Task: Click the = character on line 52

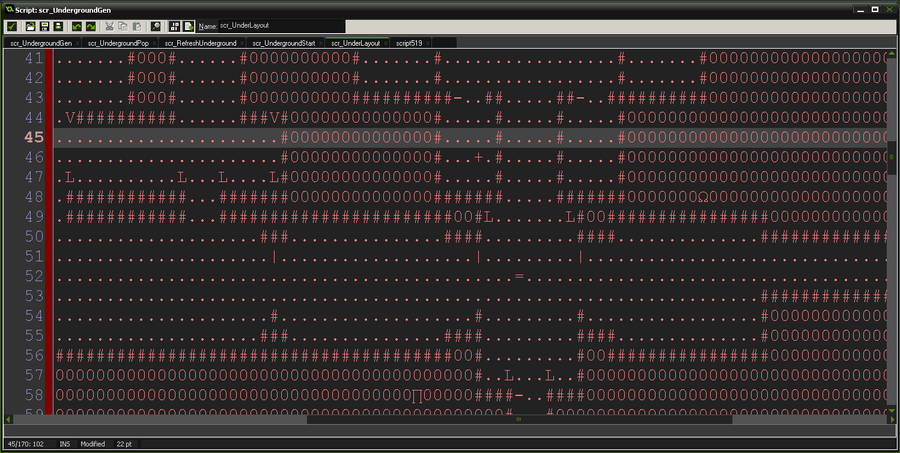Action: [x=519, y=277]
